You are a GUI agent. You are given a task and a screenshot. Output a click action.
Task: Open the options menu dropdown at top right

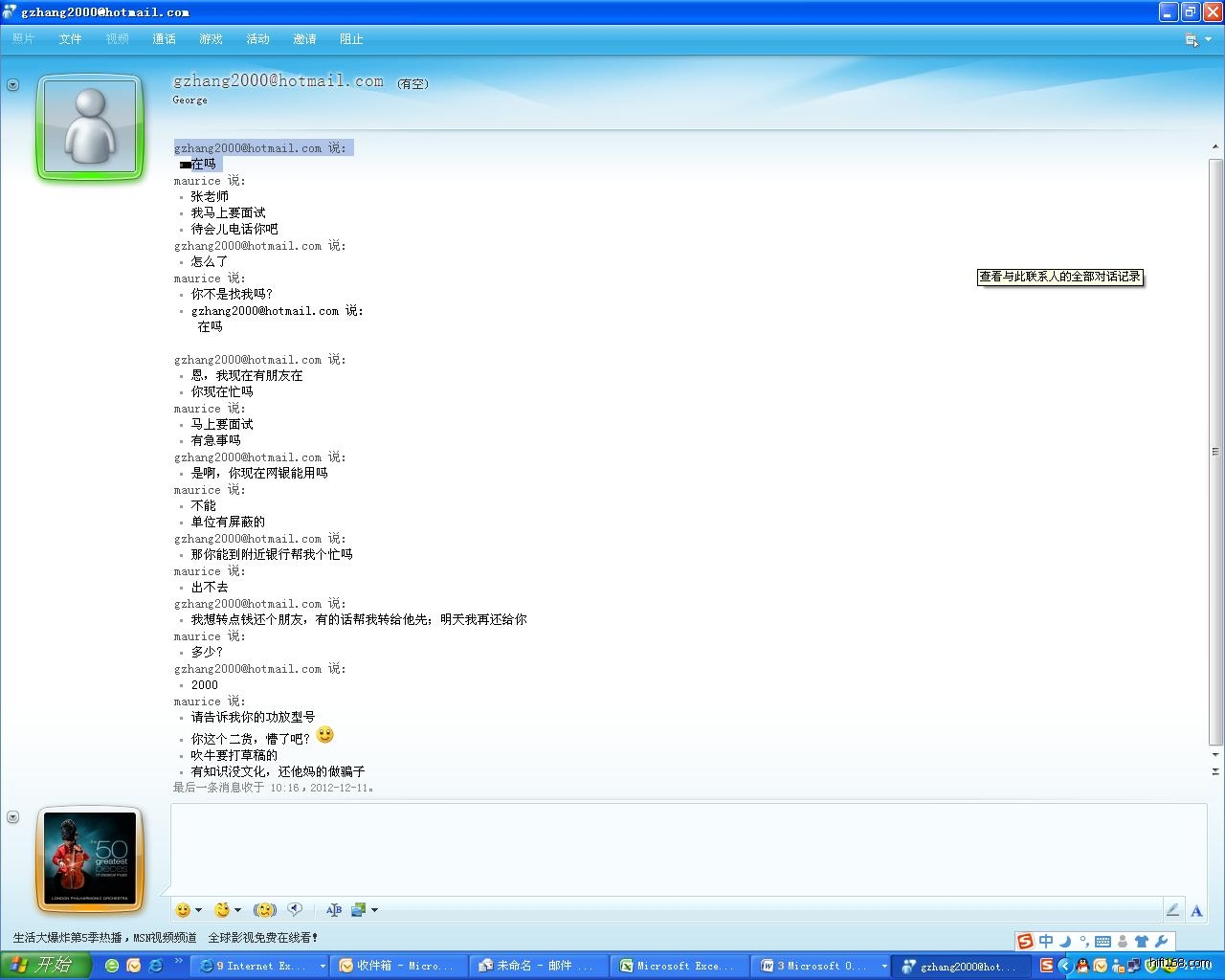pyautogui.click(x=1198, y=39)
